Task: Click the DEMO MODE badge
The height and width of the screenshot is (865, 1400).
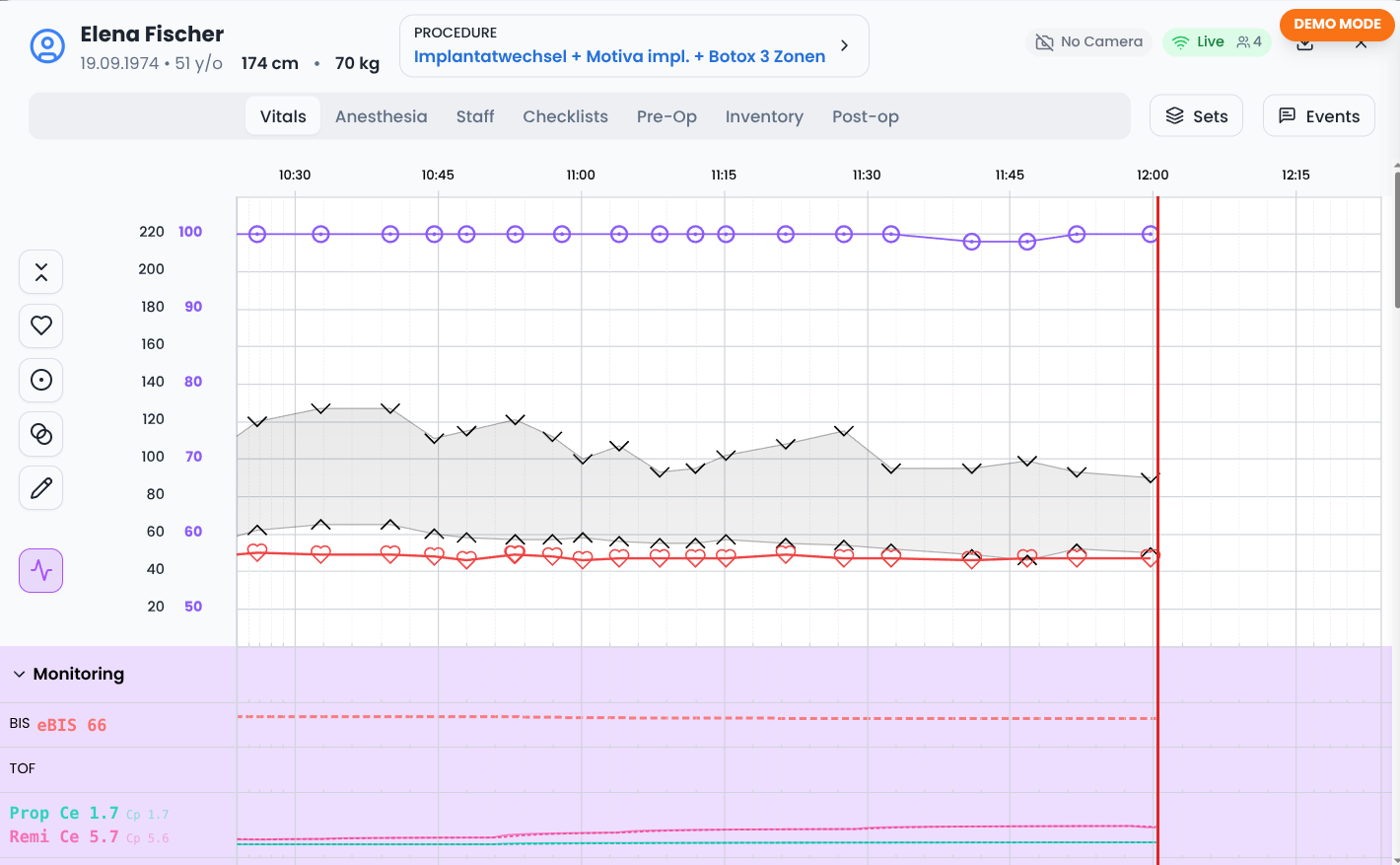Action: tap(1337, 24)
